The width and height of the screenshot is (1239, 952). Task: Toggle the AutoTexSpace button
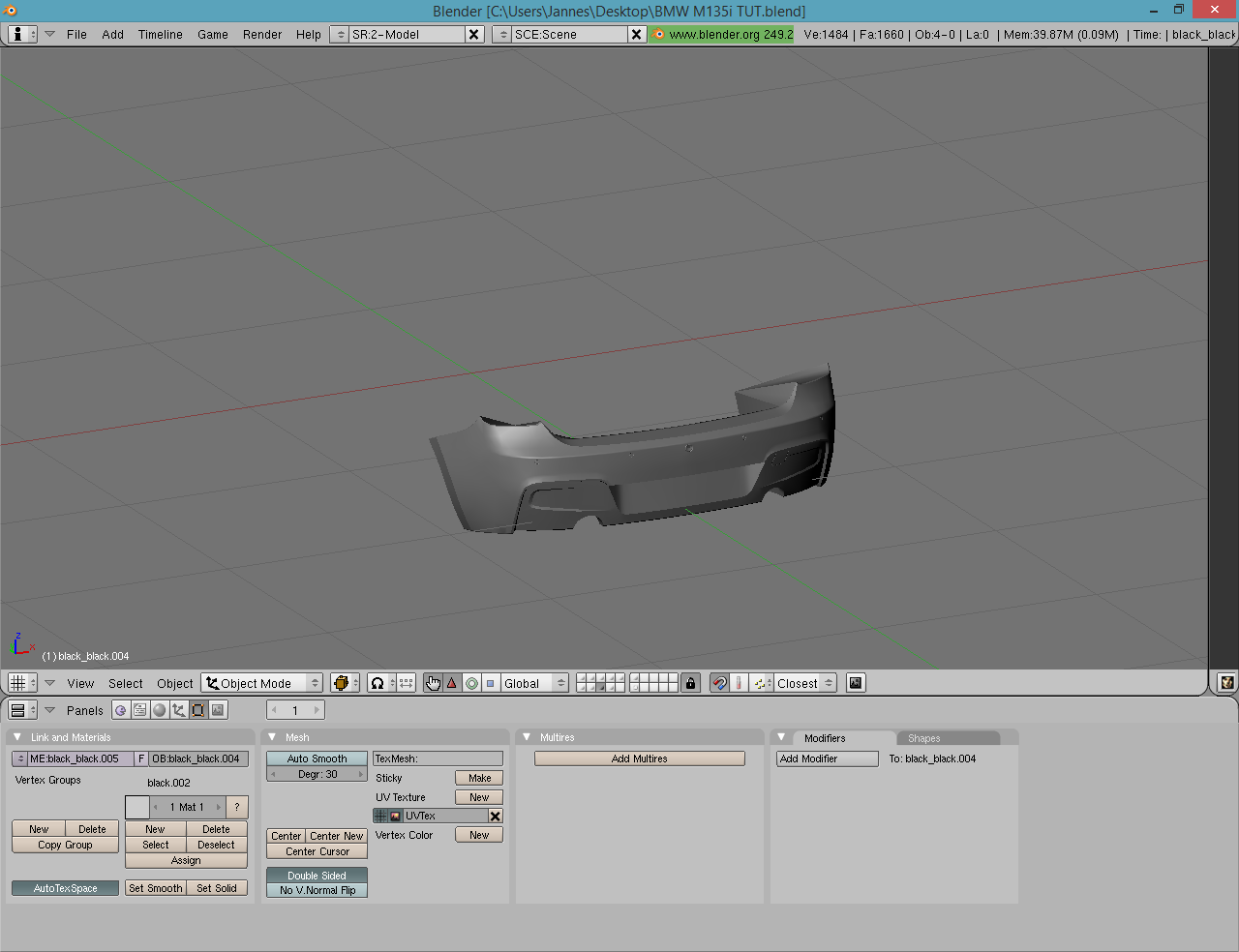pyautogui.click(x=65, y=888)
